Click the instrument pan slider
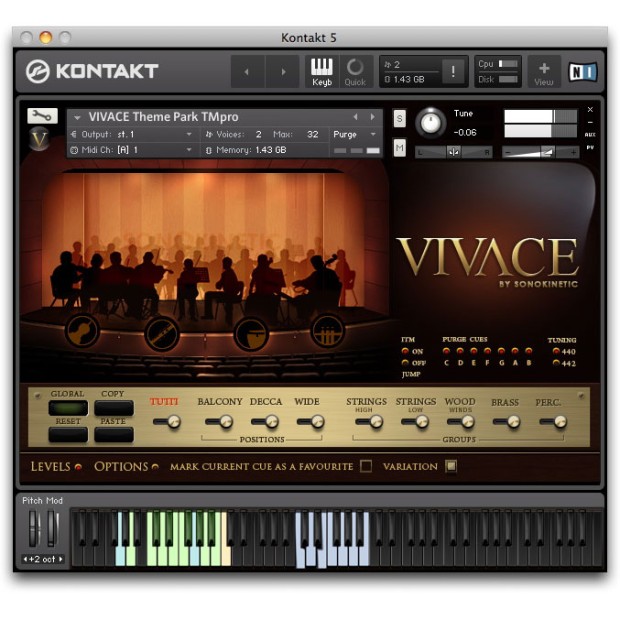This screenshot has width=620, height=620. [x=454, y=152]
